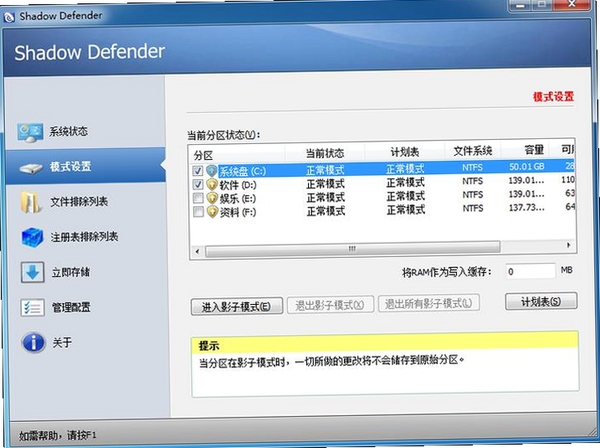Select the 资料 (F:) partition name
The image size is (600, 448).
237,212
